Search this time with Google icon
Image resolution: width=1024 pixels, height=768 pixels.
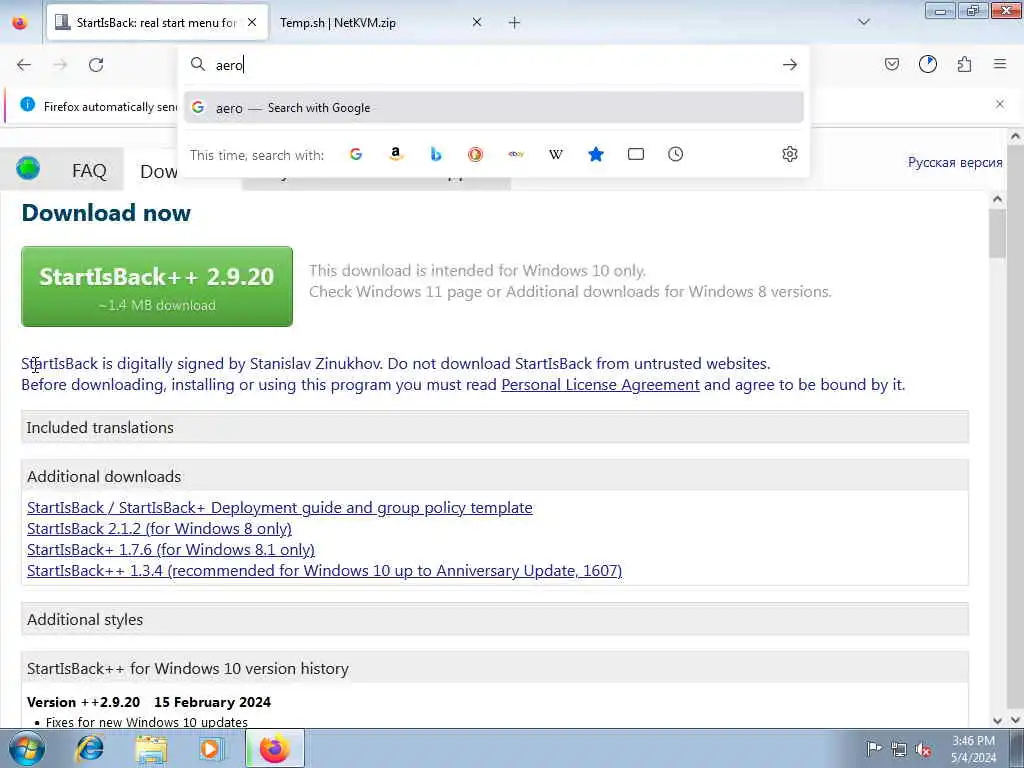tap(356, 154)
